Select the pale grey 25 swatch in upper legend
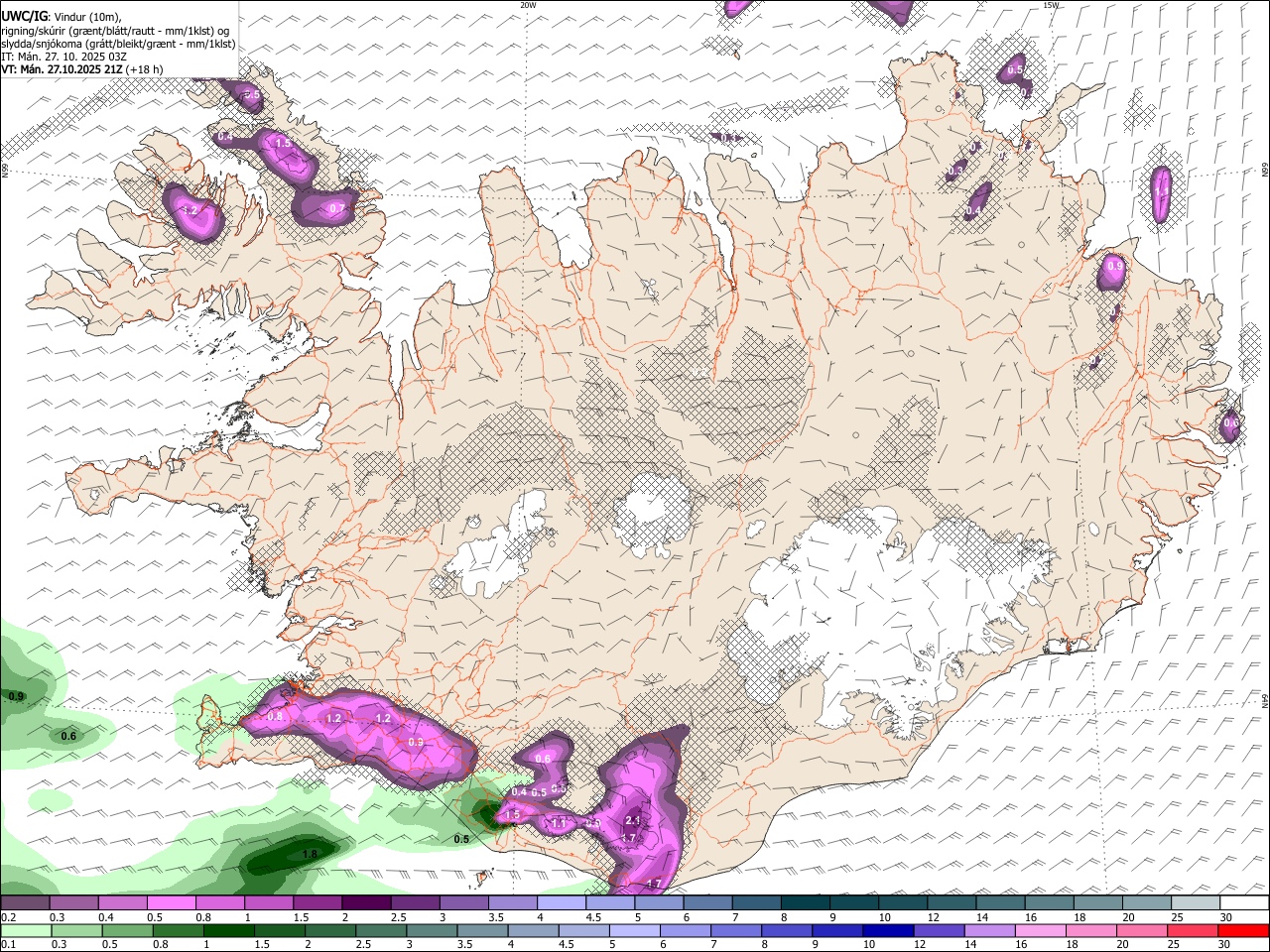 pos(1196,903)
